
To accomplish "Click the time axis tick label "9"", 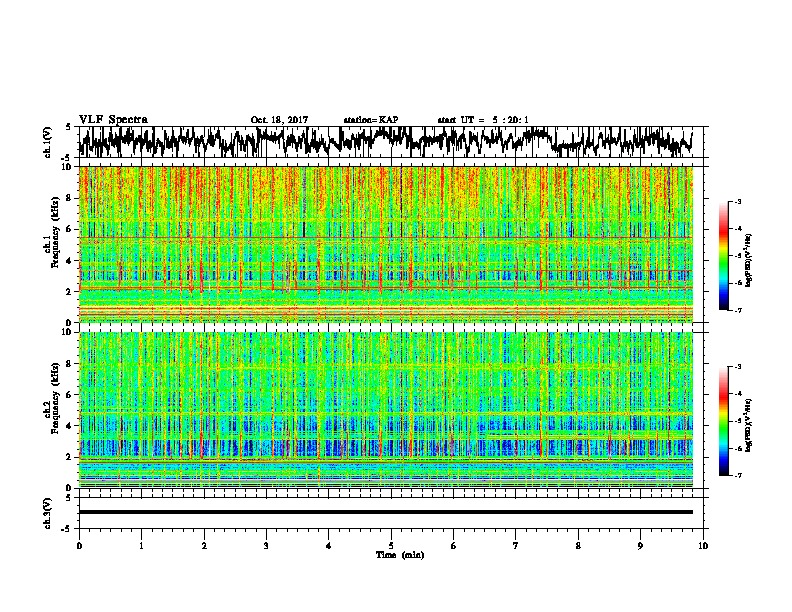I will tap(640, 546).
